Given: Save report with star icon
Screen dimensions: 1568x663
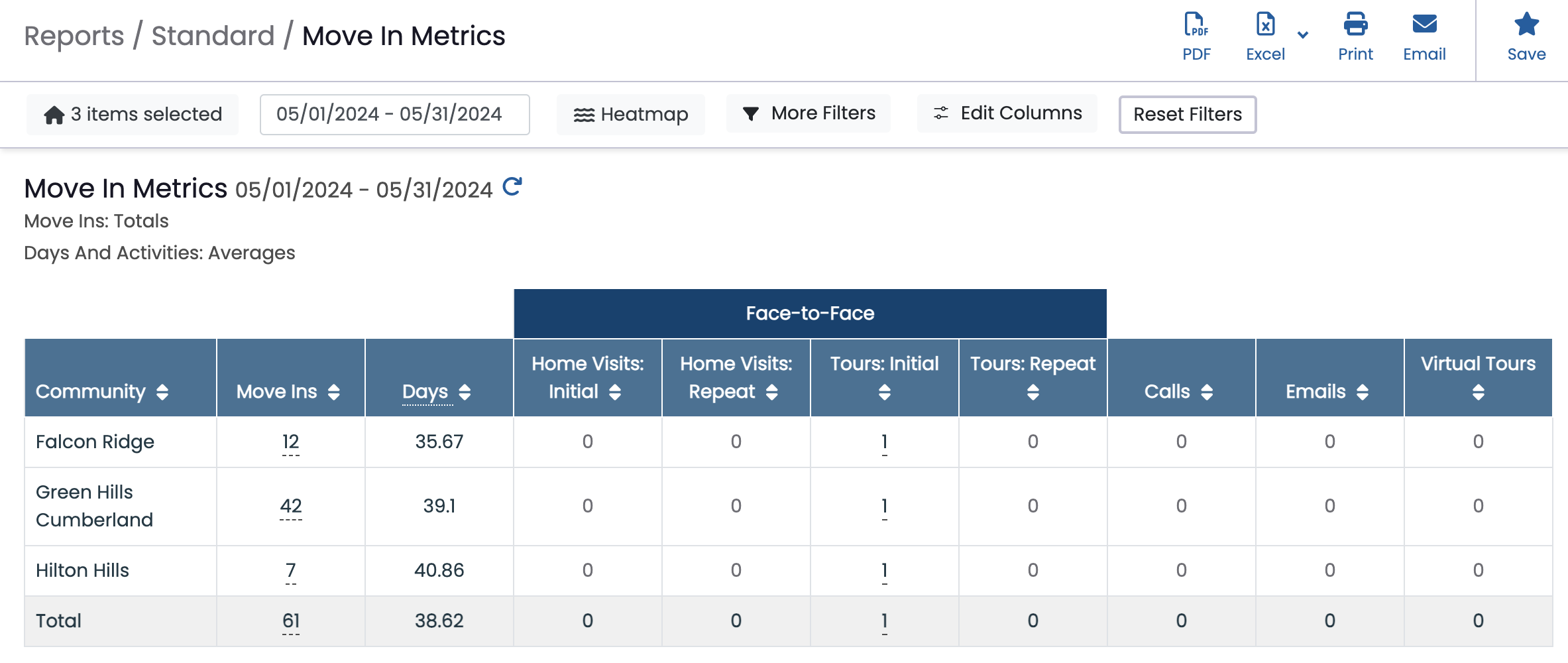Looking at the screenshot, I should pyautogui.click(x=1526, y=37).
